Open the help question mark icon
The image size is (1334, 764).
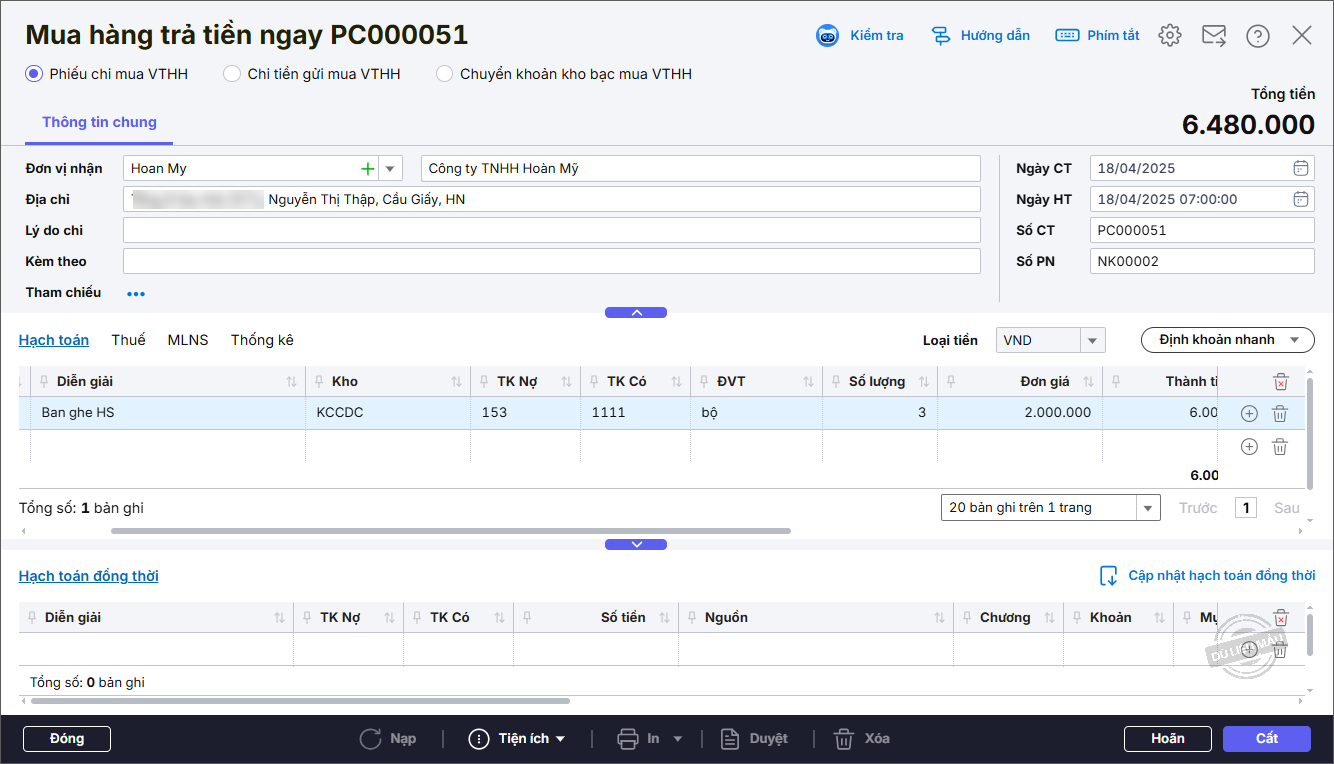(x=1257, y=36)
